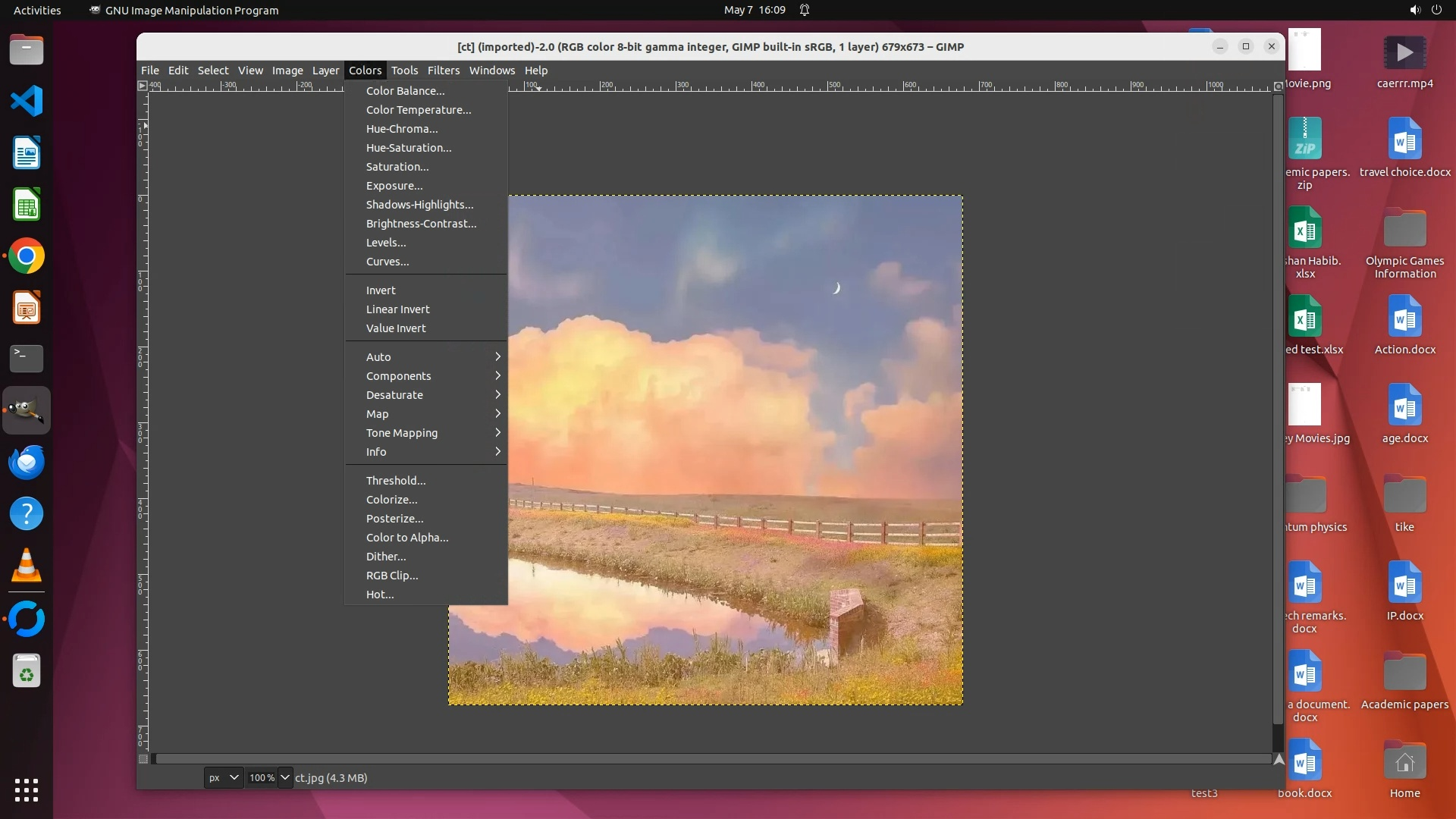
Task: Expand the Auto submenu
Action: pos(426,357)
